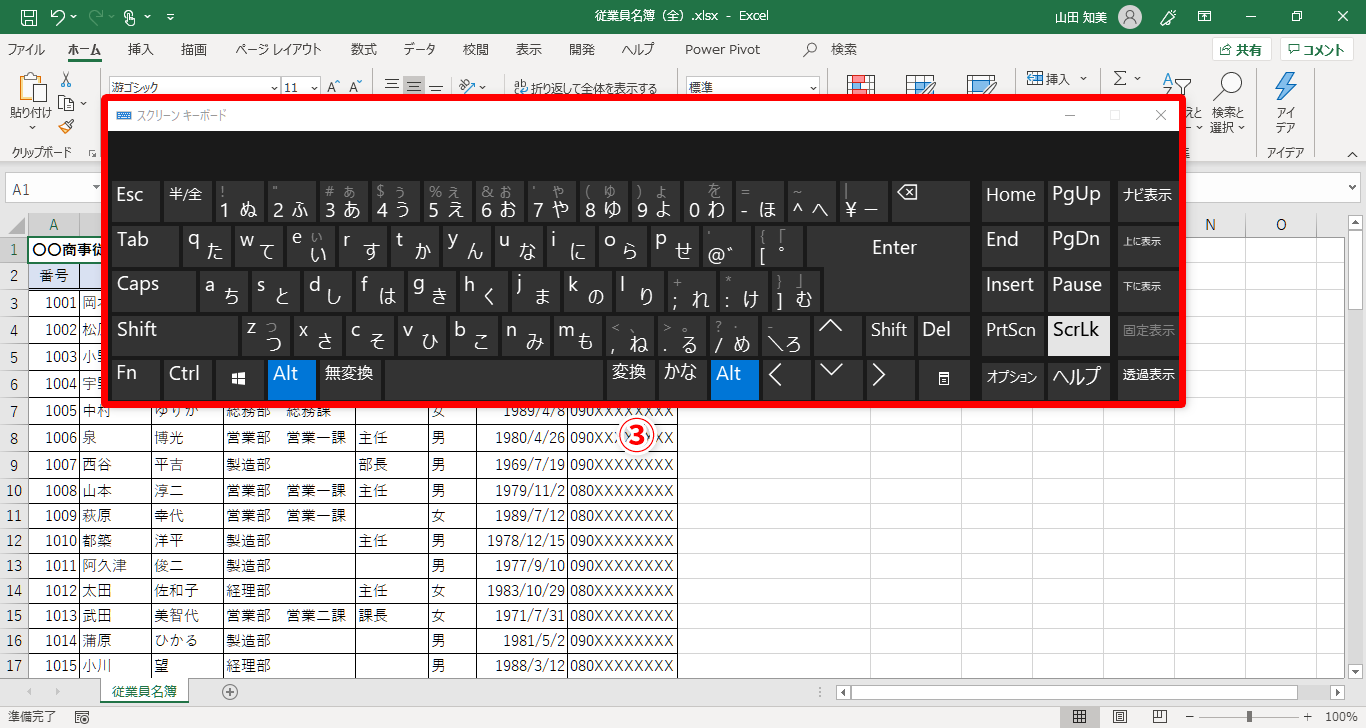This screenshot has height=728, width=1366.
Task: Click the Windows logo key on keyboard
Action: (239, 379)
